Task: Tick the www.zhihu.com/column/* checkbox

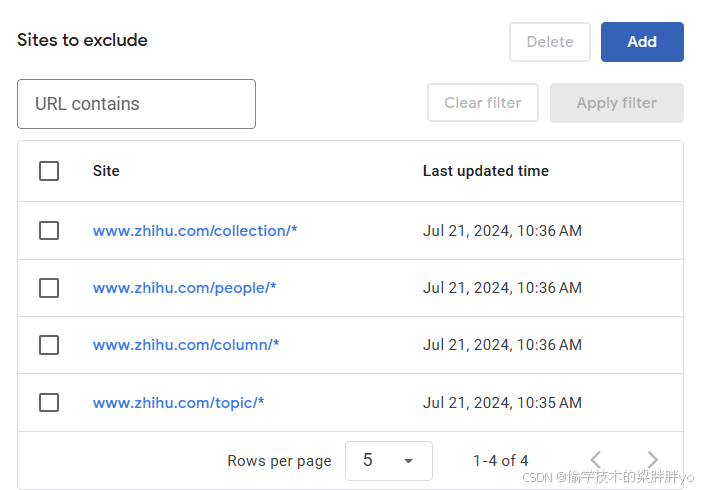Action: tap(49, 345)
